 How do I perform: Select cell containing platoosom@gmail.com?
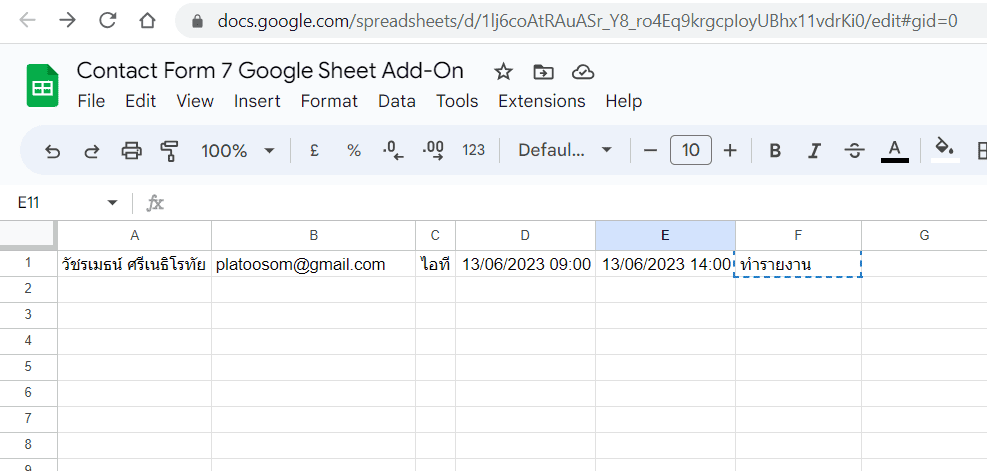(x=314, y=264)
